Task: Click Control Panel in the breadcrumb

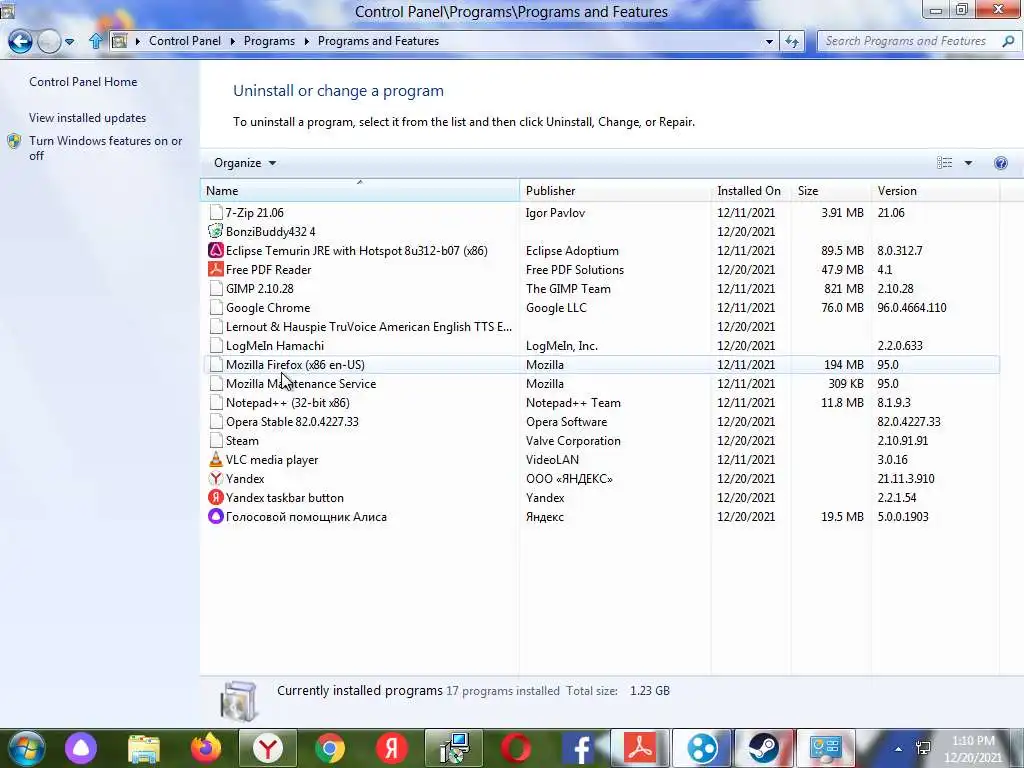Action: [x=185, y=40]
